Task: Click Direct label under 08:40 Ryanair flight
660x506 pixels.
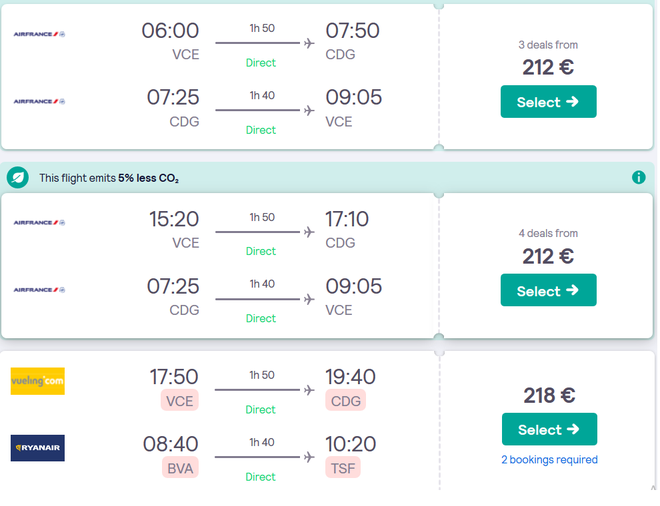Action: pos(261,477)
